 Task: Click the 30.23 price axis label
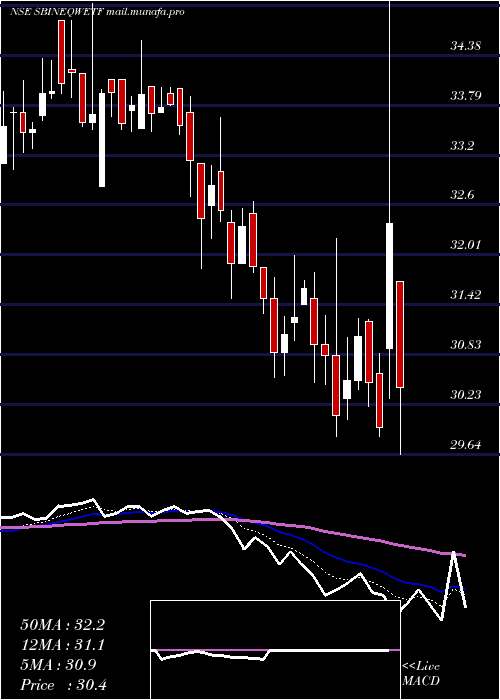click(465, 395)
